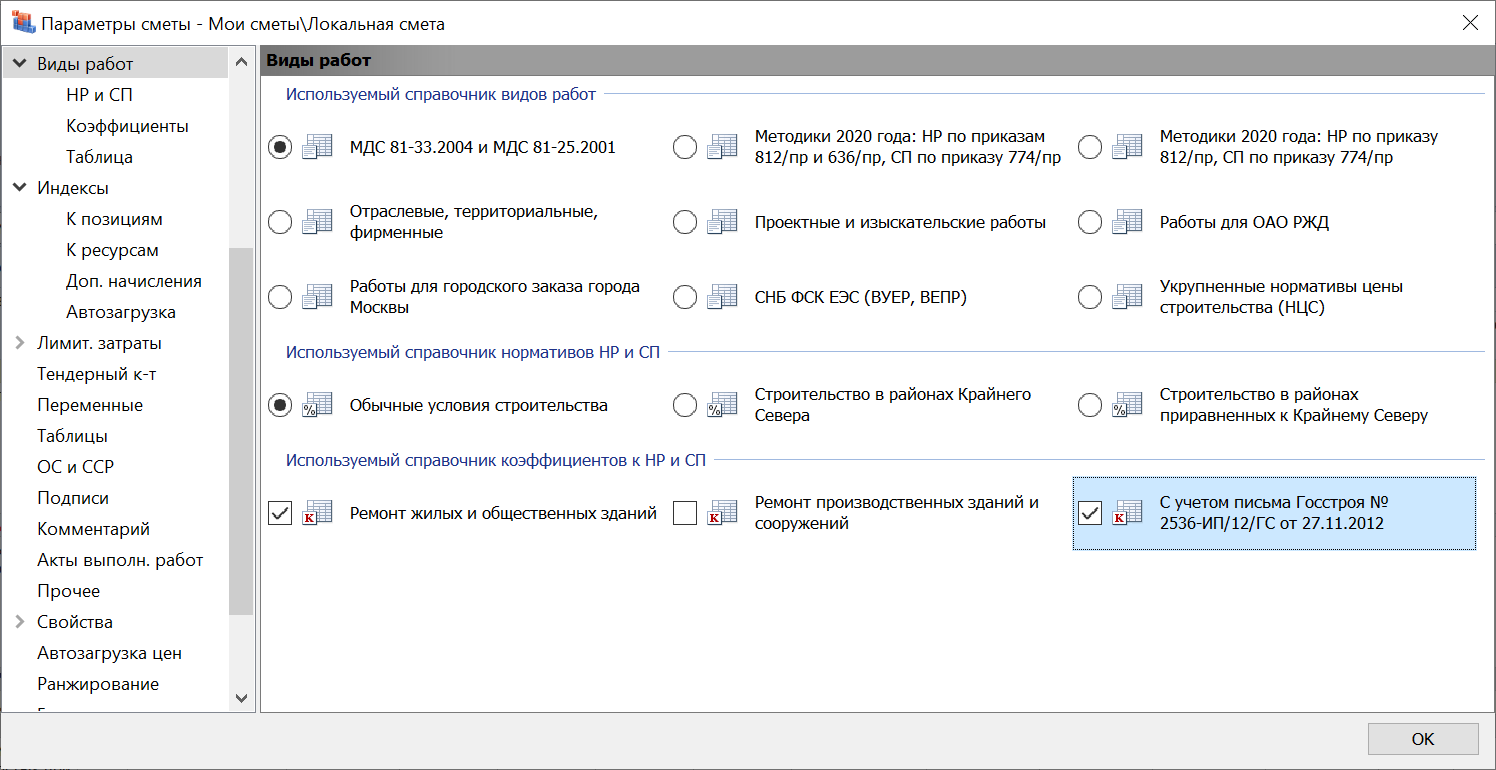
Task: Select the Отраслевые, территориальные, фирменные radio button
Action: pos(281,222)
